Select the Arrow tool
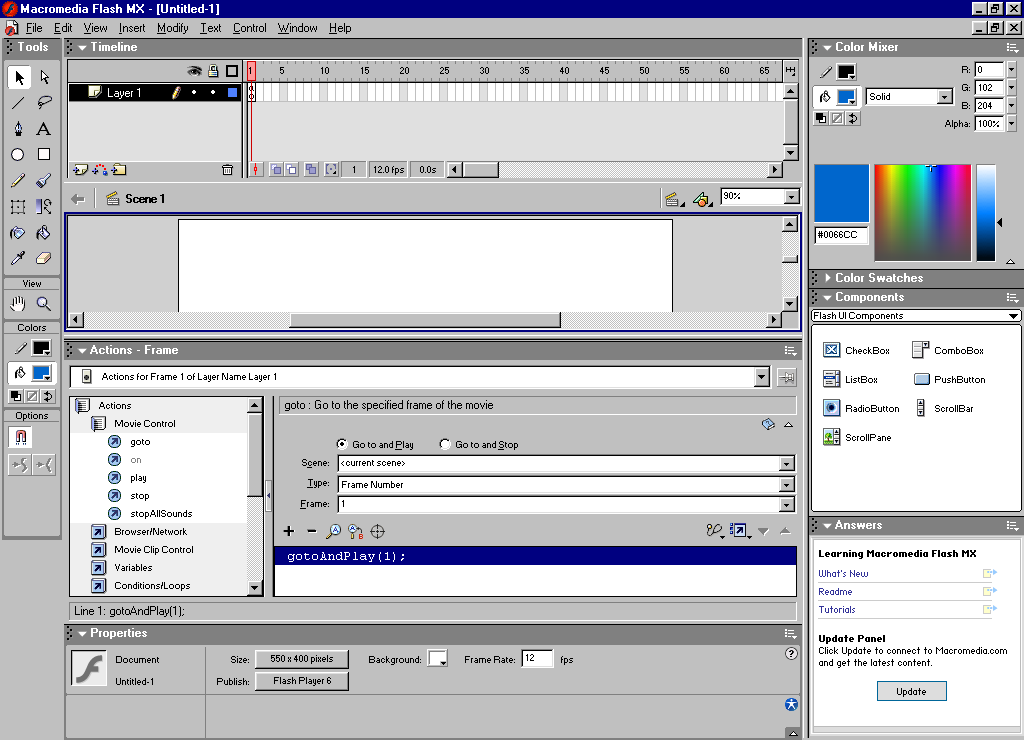The image size is (1024, 740). pos(19,77)
